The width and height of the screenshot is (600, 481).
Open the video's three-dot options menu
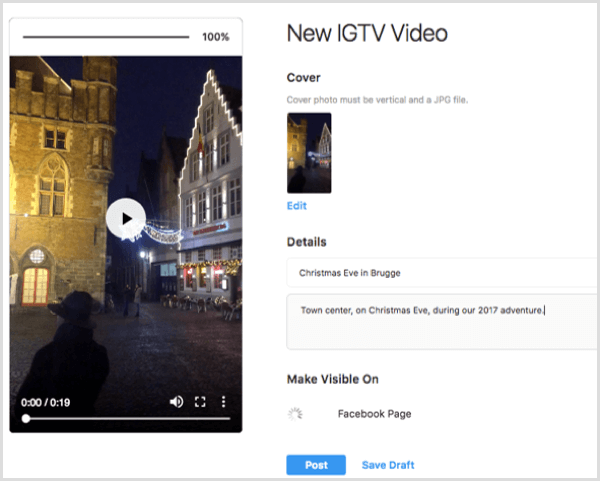point(223,401)
